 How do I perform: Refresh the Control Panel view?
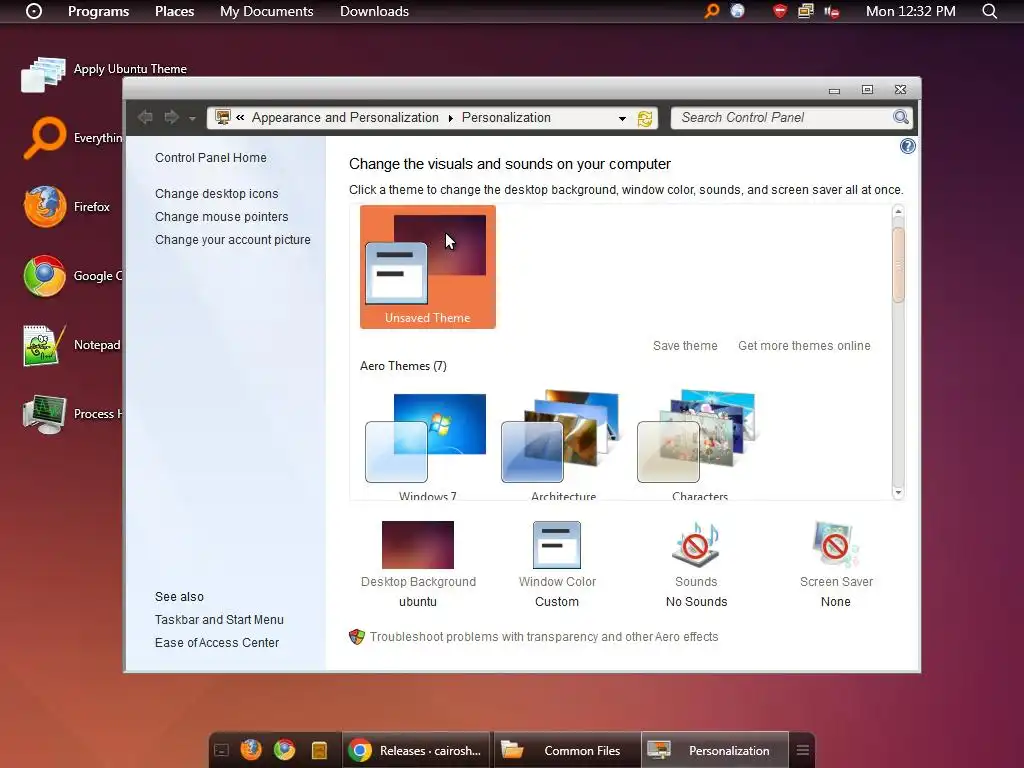click(x=645, y=118)
